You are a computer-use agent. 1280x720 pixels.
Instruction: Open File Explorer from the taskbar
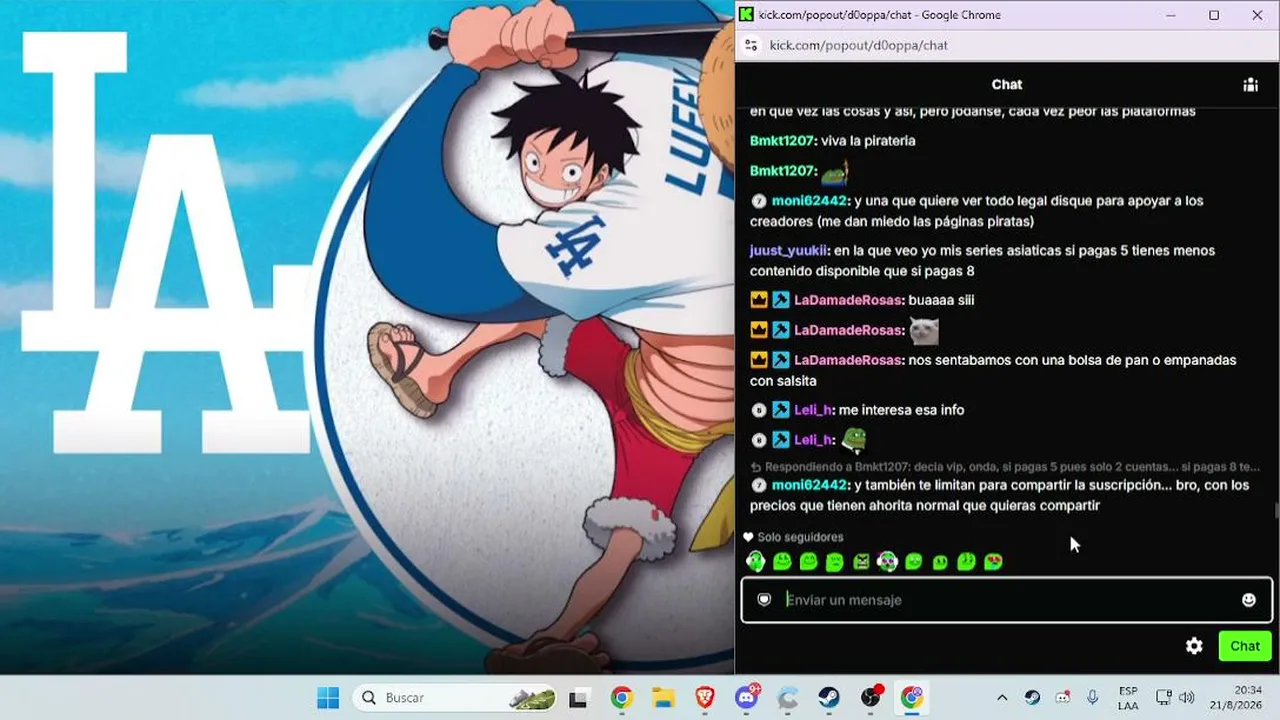pyautogui.click(x=663, y=698)
